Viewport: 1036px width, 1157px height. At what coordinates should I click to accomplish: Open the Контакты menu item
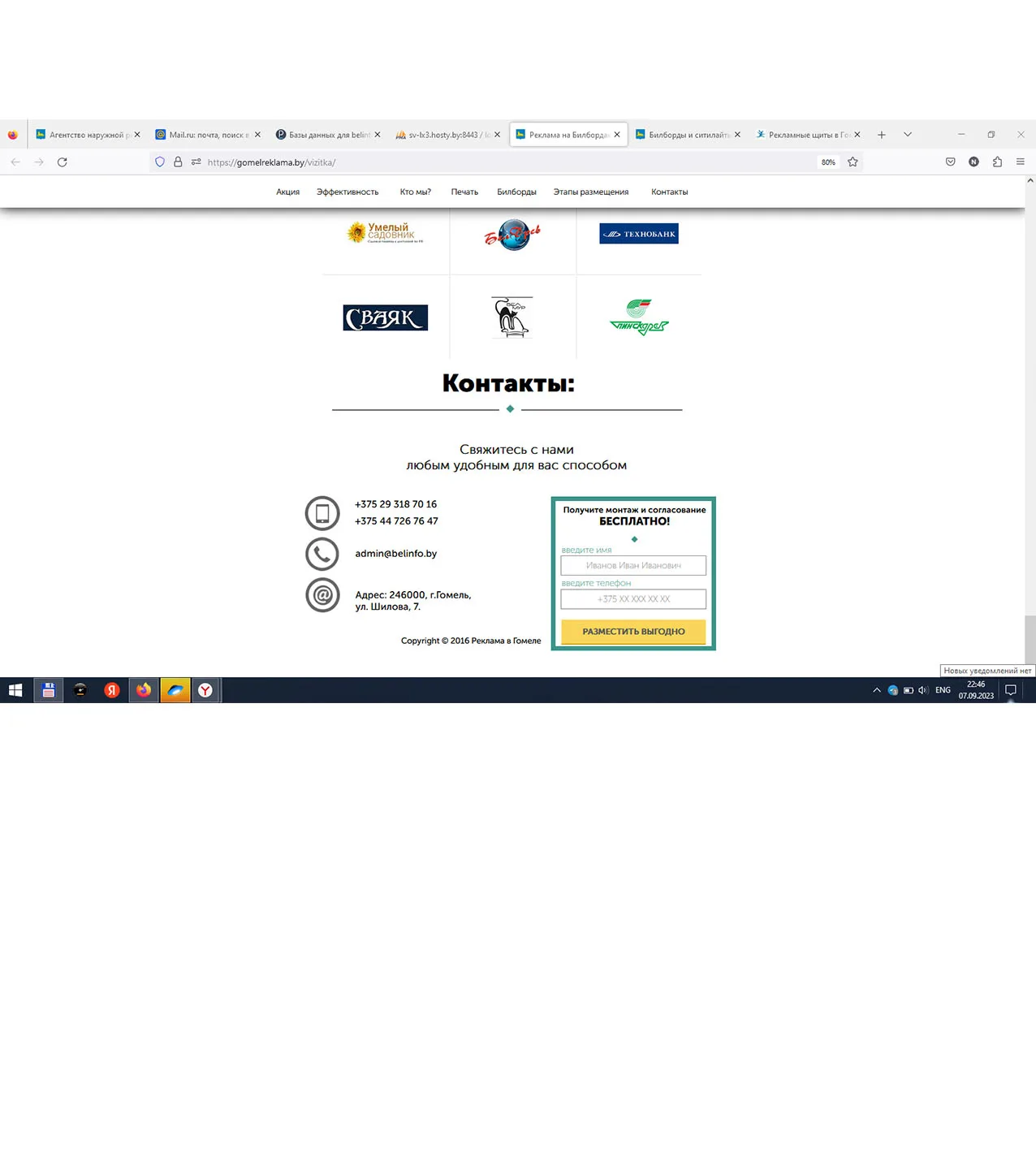(669, 192)
